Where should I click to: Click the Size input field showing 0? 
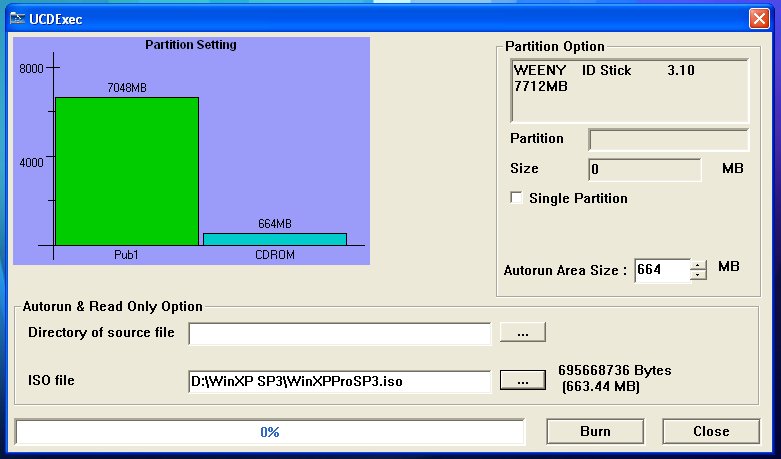tap(645, 169)
